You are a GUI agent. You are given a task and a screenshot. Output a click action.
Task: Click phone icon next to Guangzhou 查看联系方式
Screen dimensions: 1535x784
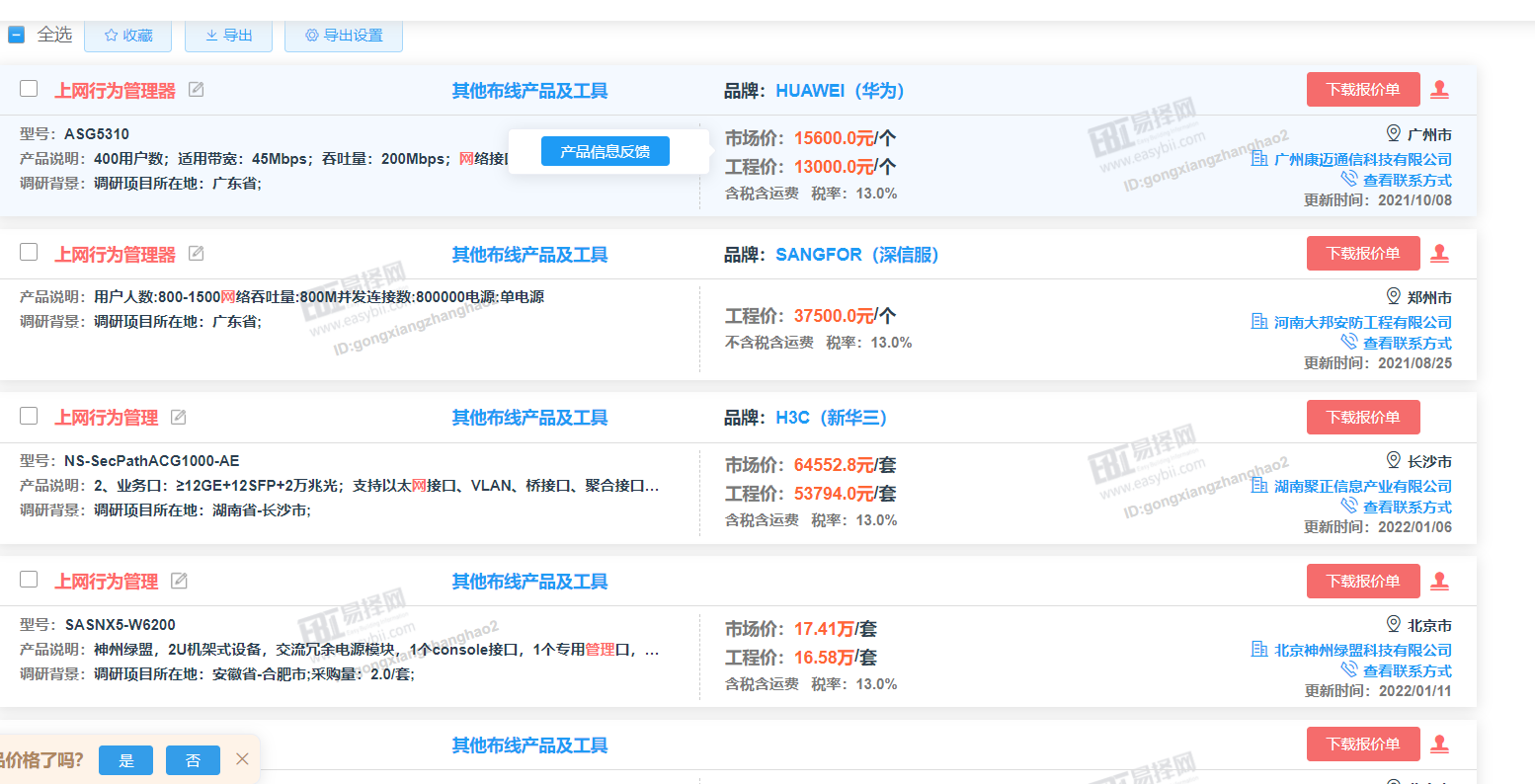[x=1349, y=179]
